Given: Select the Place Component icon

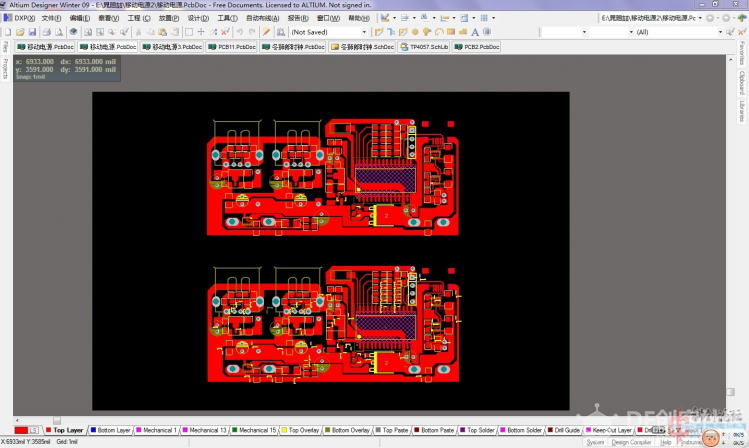Looking at the screenshot, I should coord(487,32).
